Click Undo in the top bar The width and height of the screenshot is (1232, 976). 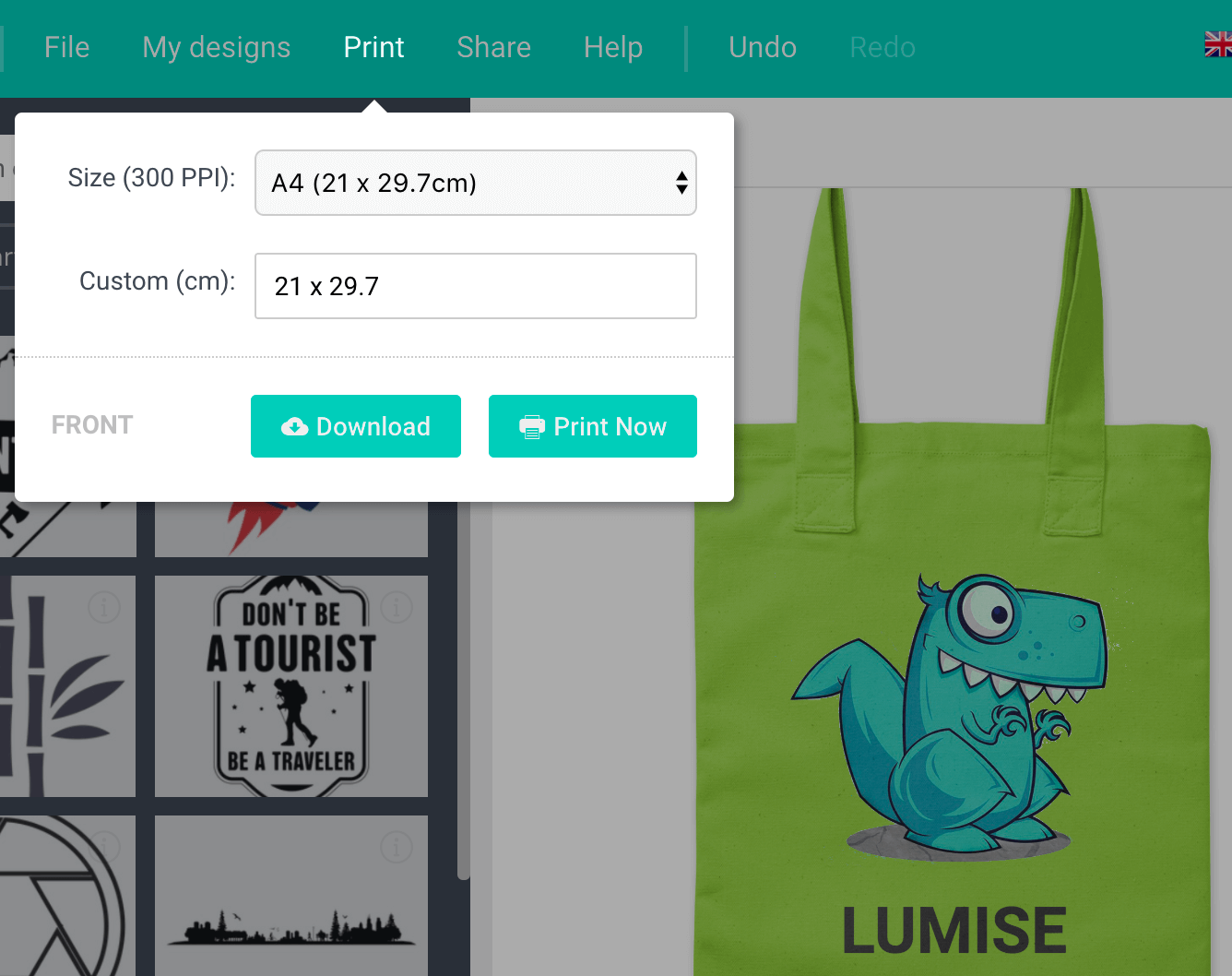[763, 47]
